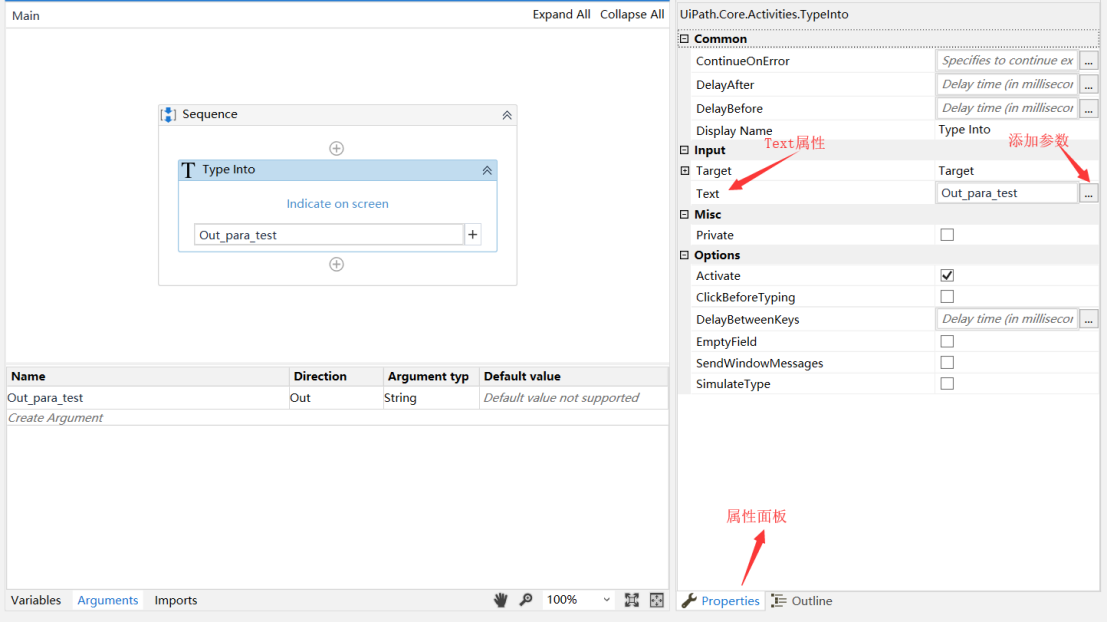Screen dimensions: 1108x622
Task: Click the Type Into T icon
Action: coord(188,170)
